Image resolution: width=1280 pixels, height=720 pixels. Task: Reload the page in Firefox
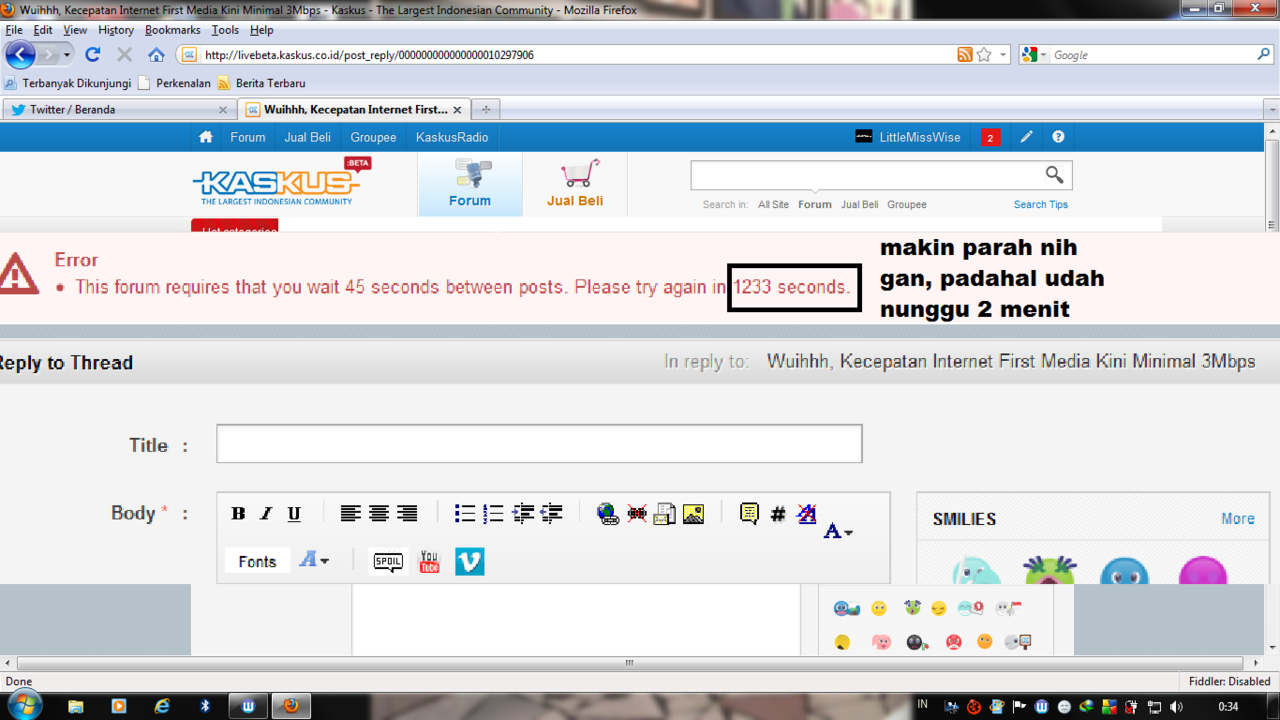93,54
